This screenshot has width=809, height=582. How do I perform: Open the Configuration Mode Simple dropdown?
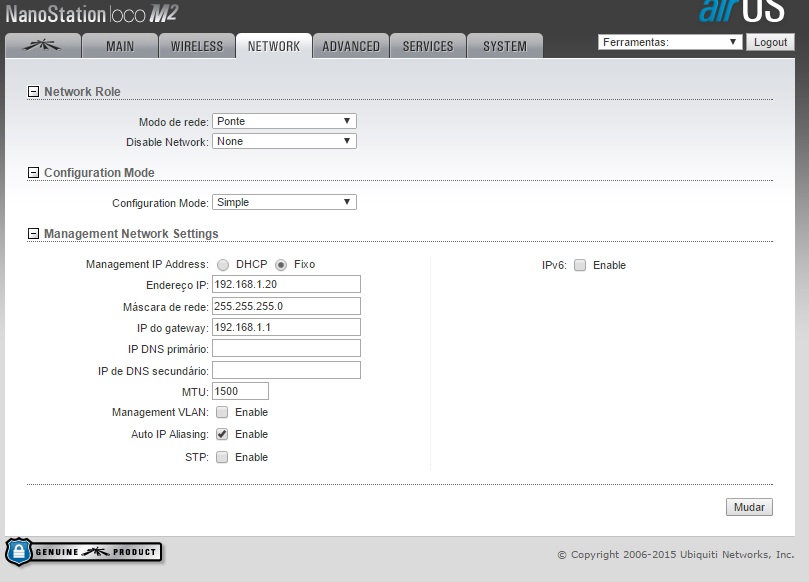[284, 202]
